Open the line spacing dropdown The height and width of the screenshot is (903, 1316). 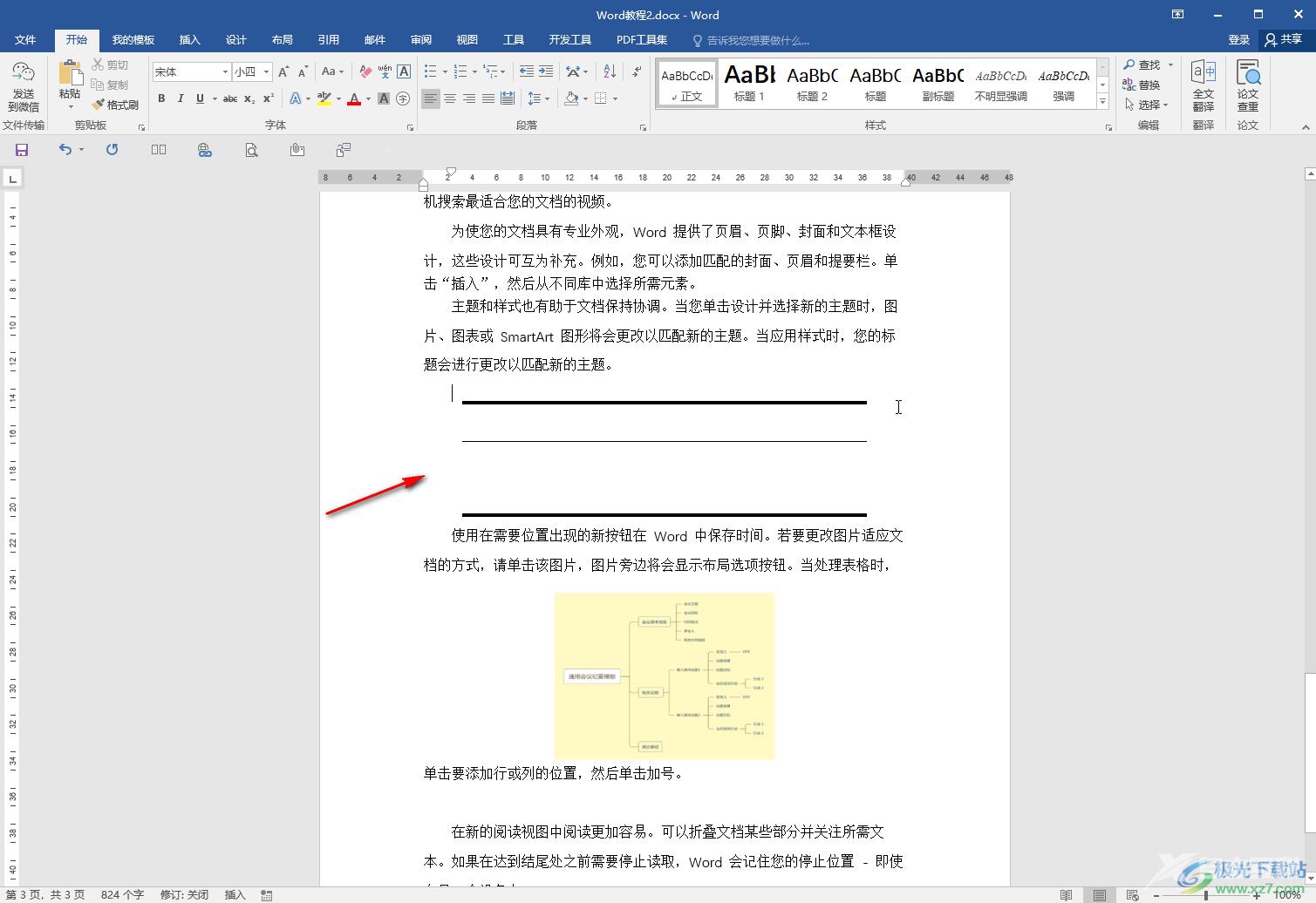(x=539, y=98)
